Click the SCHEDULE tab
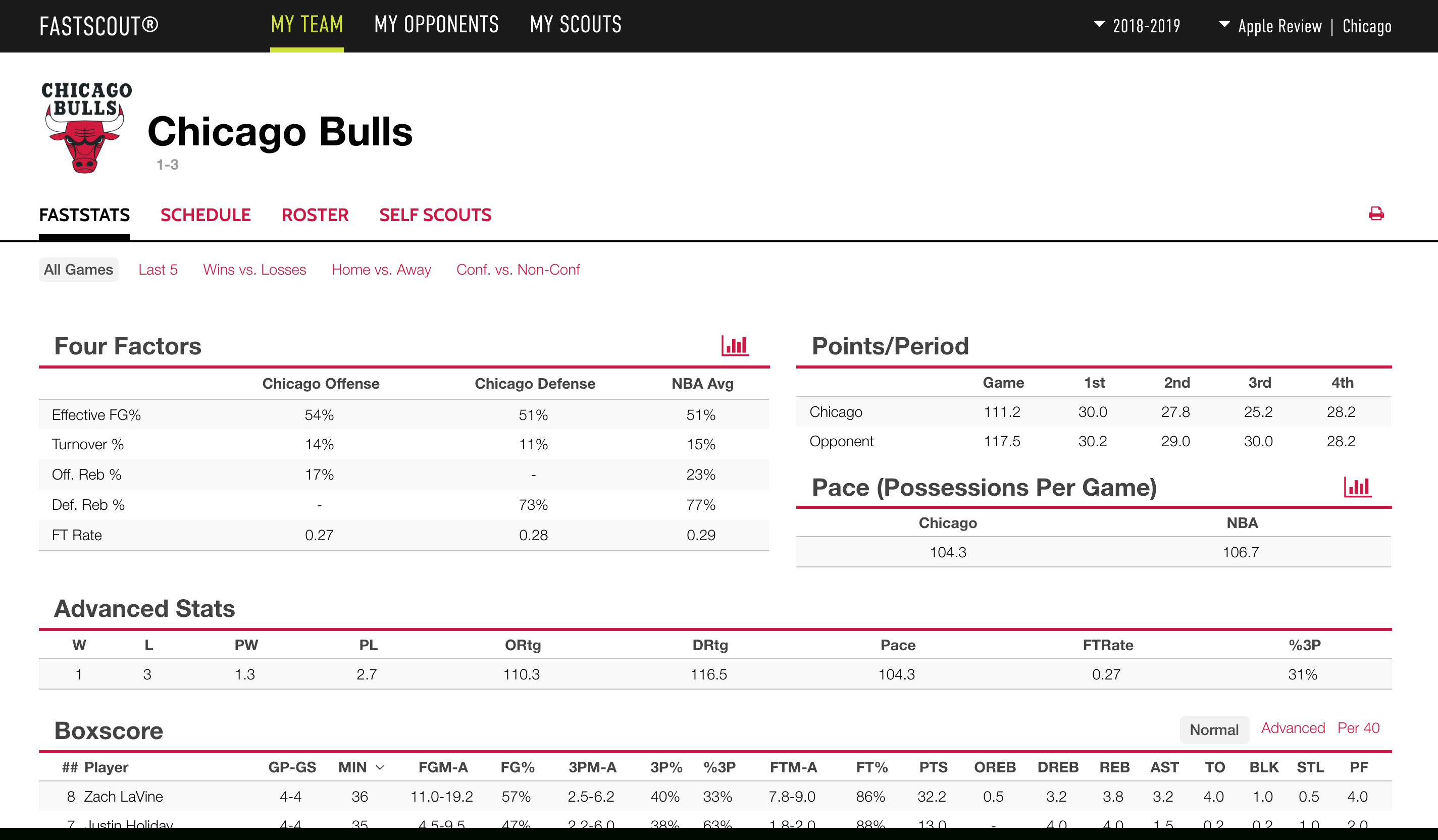The width and height of the screenshot is (1438, 840). (205, 213)
